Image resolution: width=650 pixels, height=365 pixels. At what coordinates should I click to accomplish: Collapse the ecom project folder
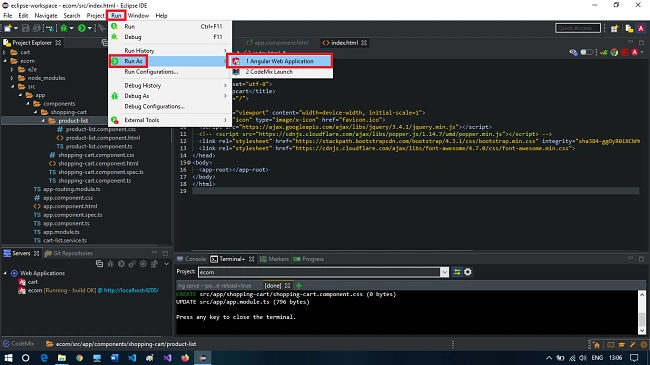(5, 61)
